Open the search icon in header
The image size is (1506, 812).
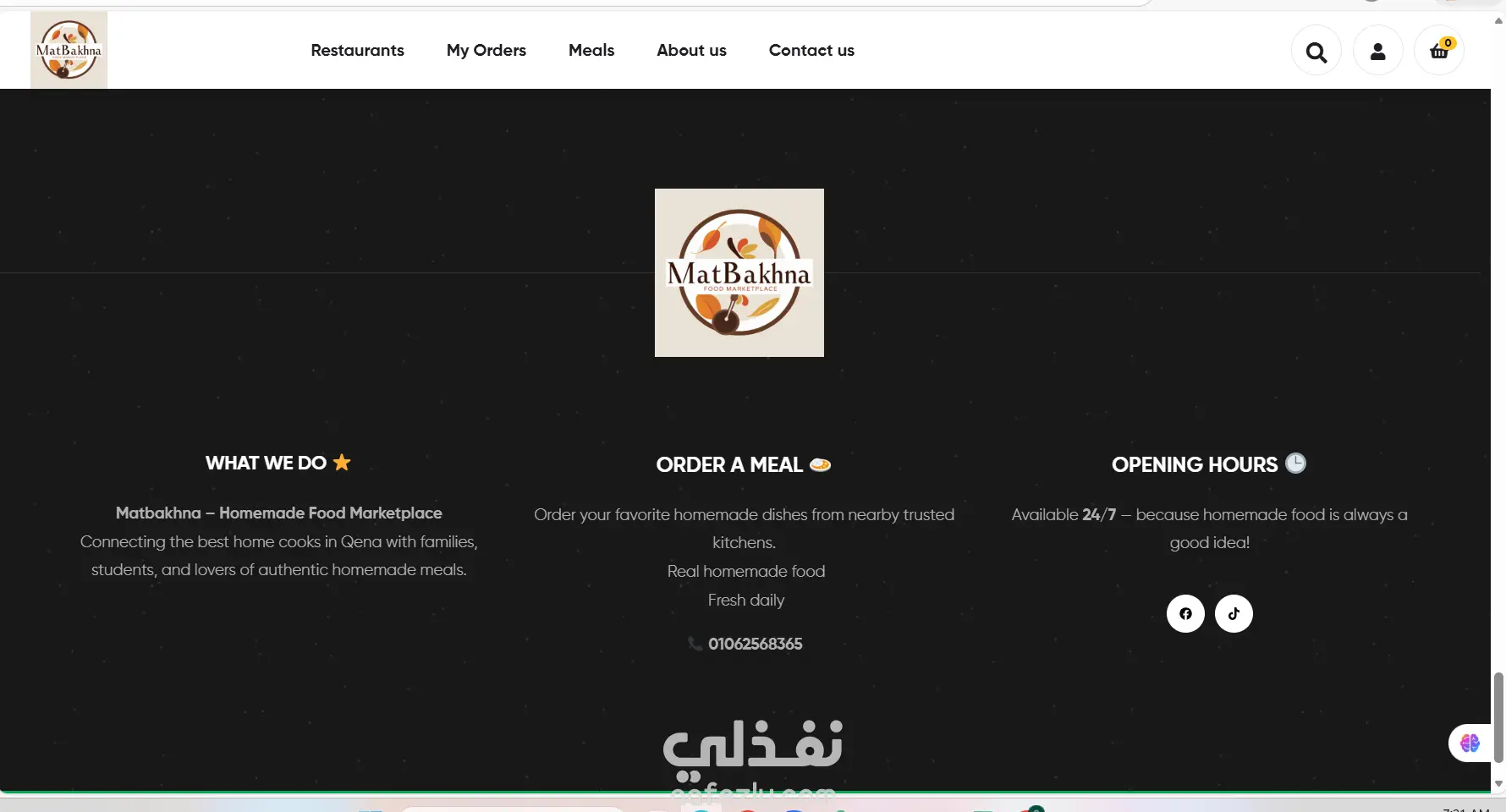tap(1316, 51)
